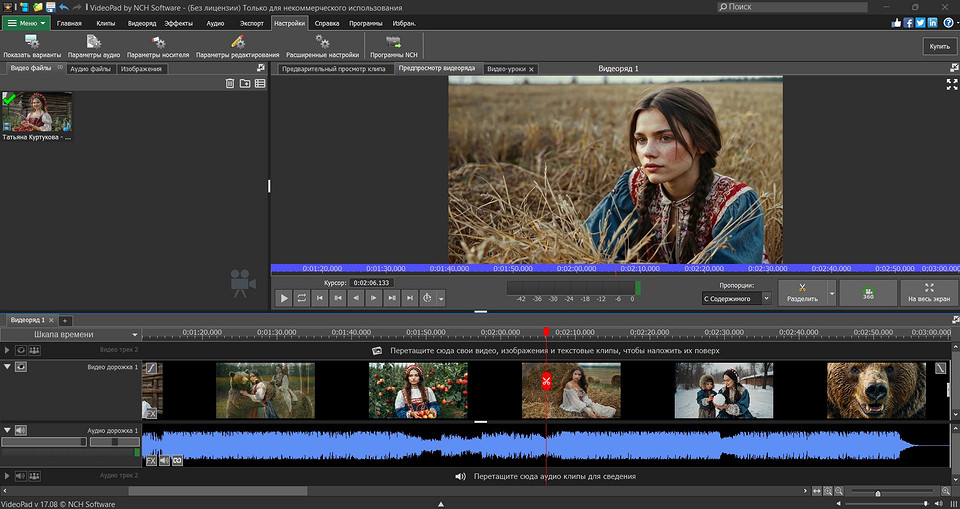
Task: Click the На весь экран button
Action: click(929, 293)
